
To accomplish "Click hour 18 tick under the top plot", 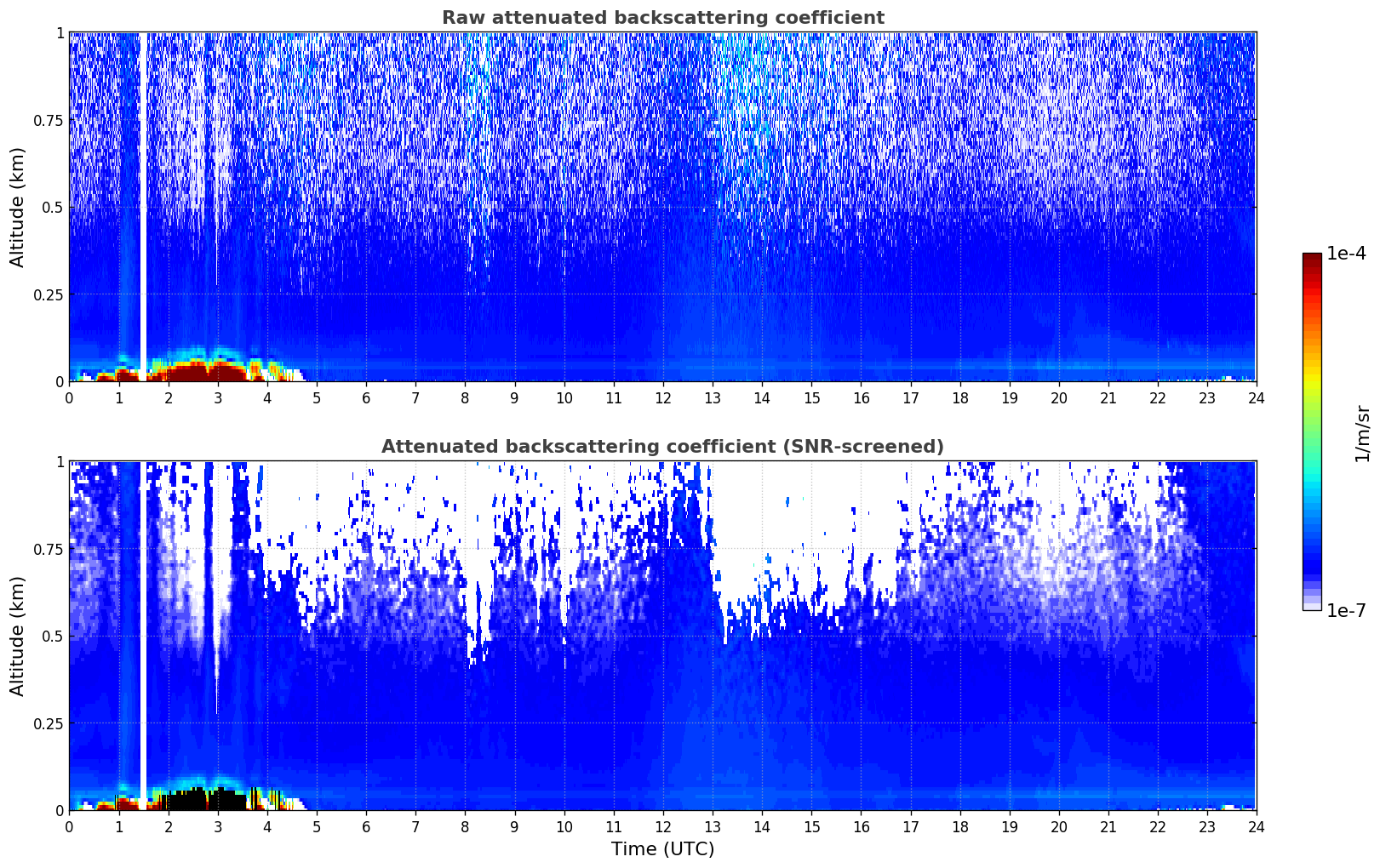I will tap(959, 397).
